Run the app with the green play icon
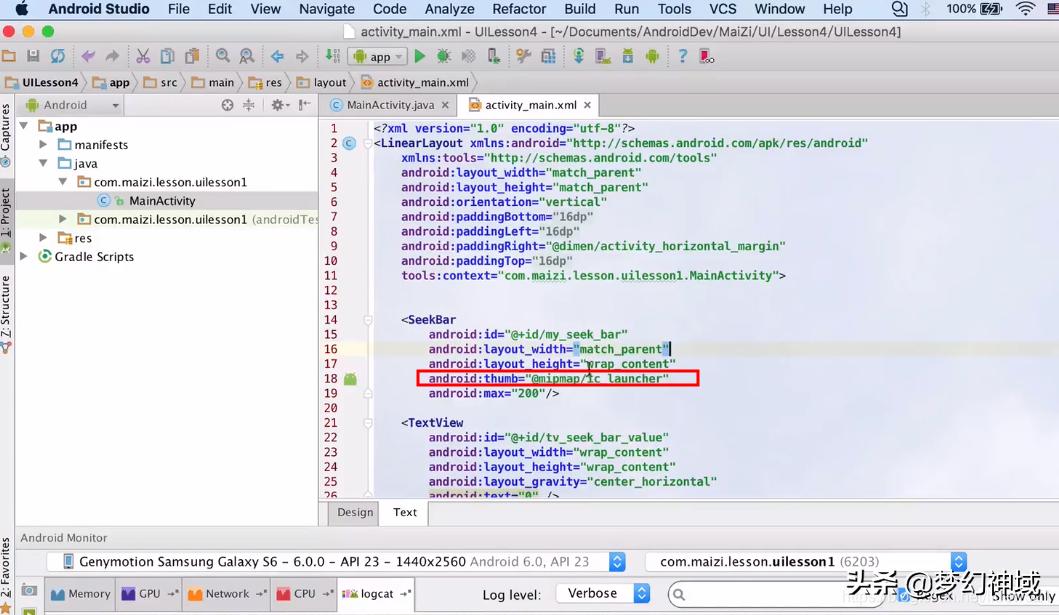Viewport: 1059px width, 615px height. (420, 57)
